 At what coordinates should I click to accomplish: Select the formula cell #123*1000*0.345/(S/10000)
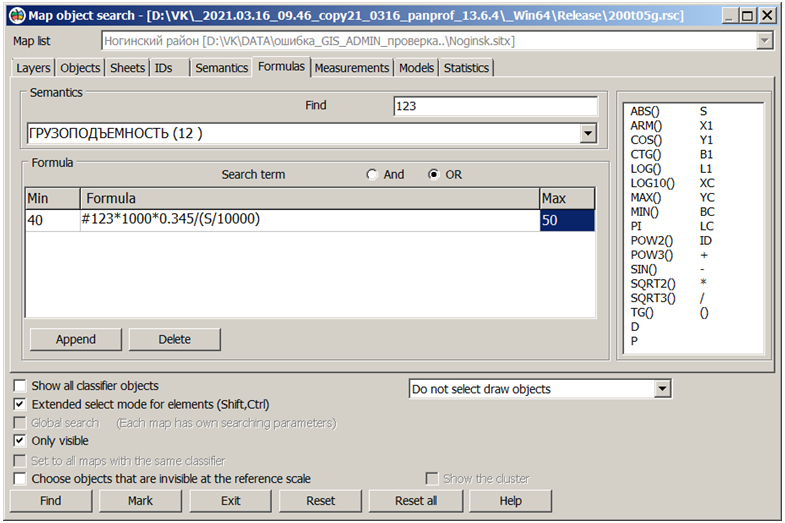click(x=310, y=220)
